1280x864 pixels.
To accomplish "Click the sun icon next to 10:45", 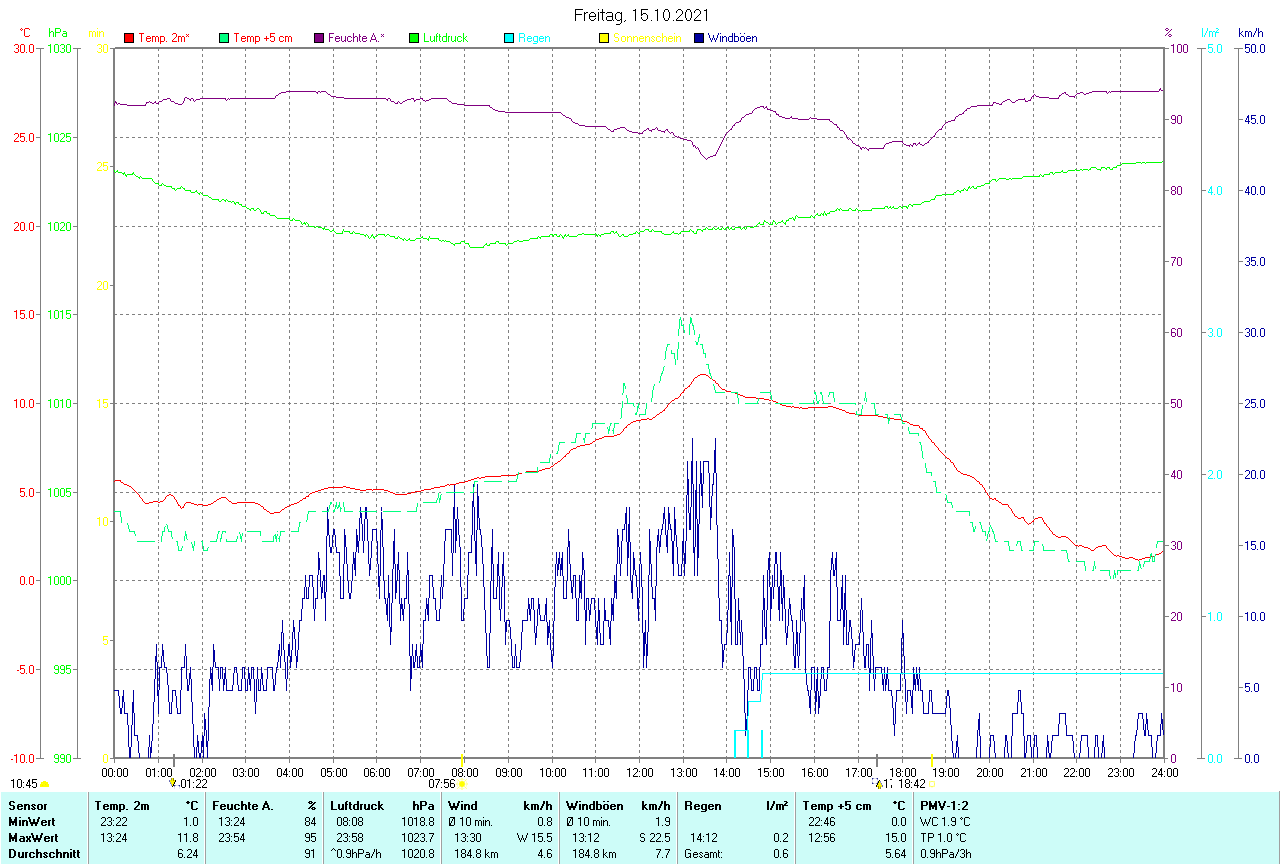I will click(45, 784).
